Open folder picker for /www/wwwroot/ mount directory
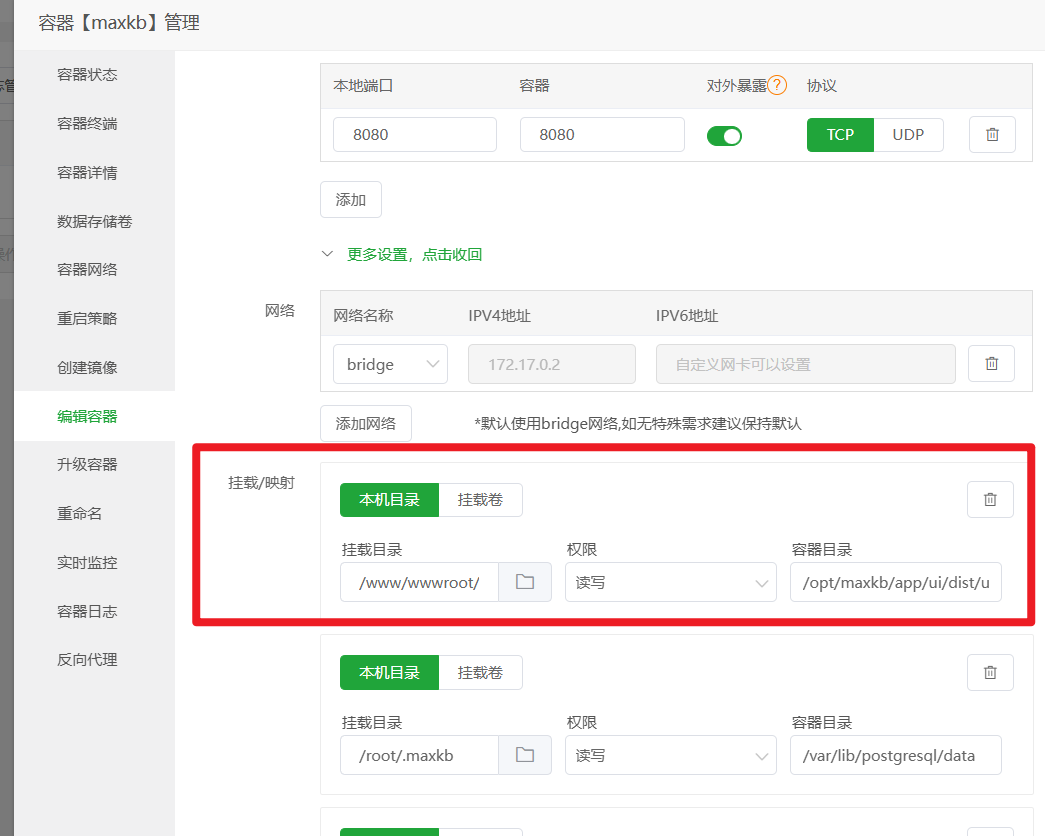This screenshot has width=1045, height=836. pyautogui.click(x=524, y=581)
